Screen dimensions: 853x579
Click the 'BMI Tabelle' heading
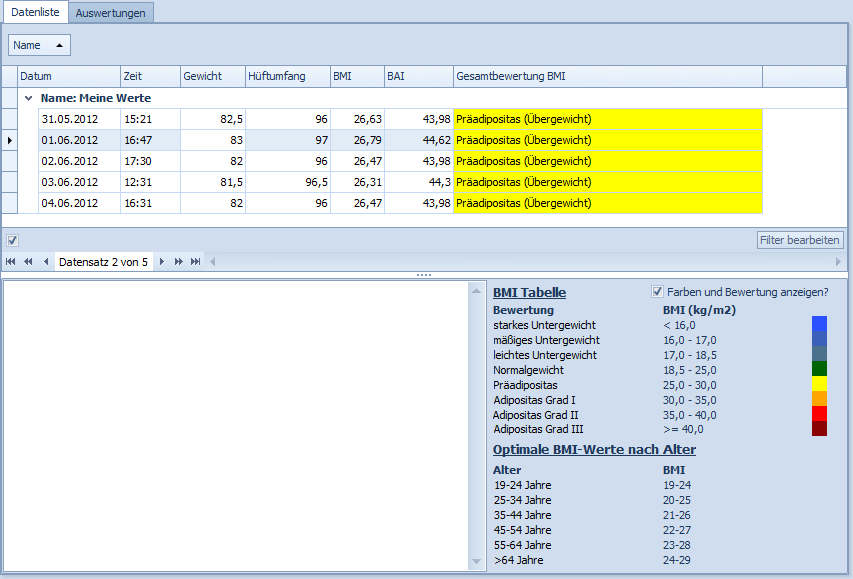coord(529,293)
